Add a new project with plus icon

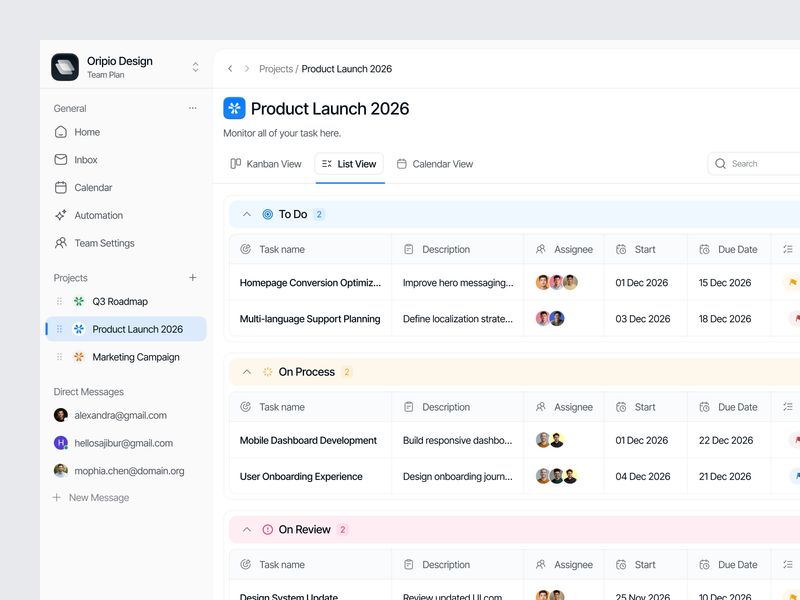(192, 278)
